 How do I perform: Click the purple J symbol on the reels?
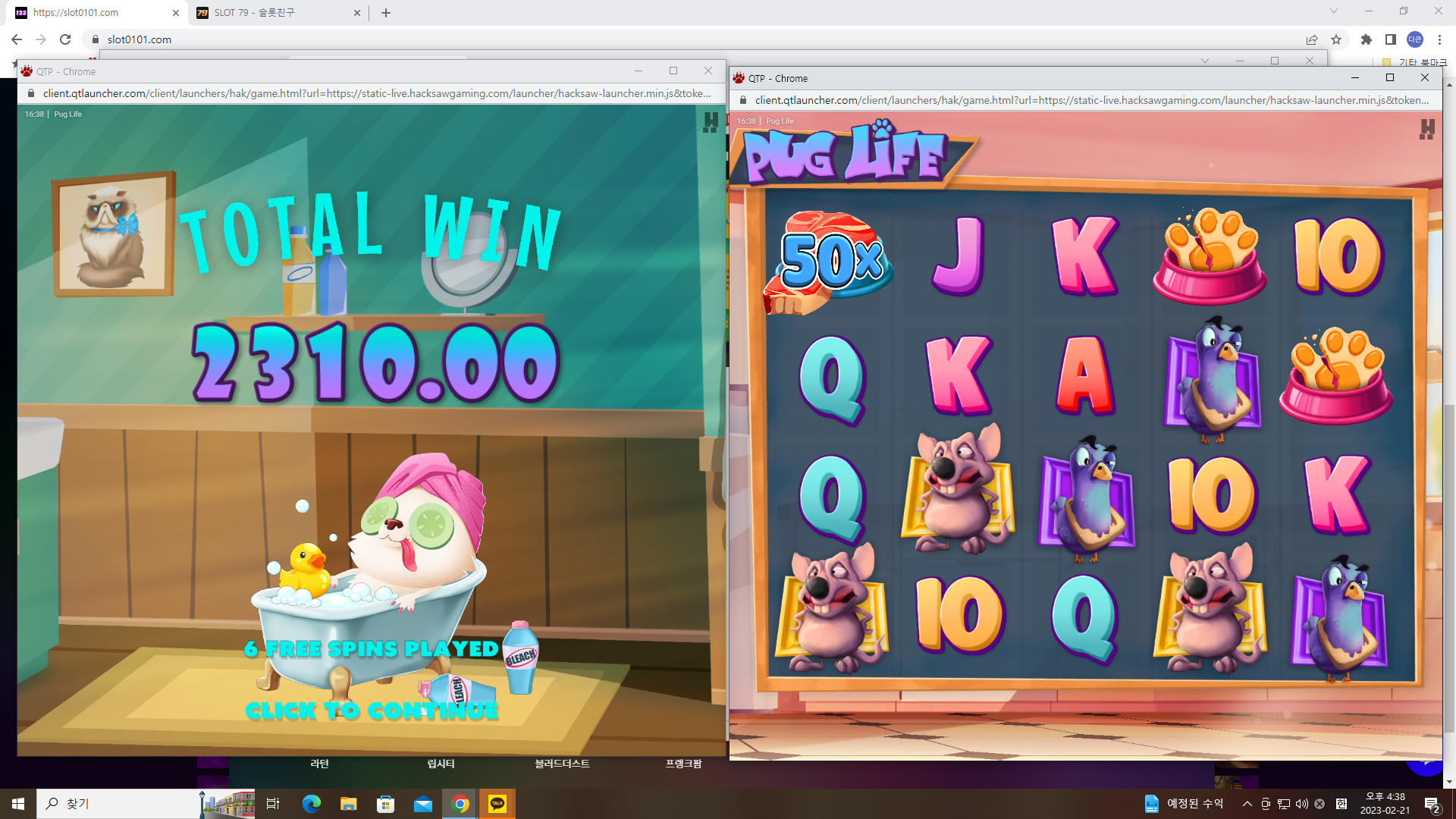click(x=959, y=256)
